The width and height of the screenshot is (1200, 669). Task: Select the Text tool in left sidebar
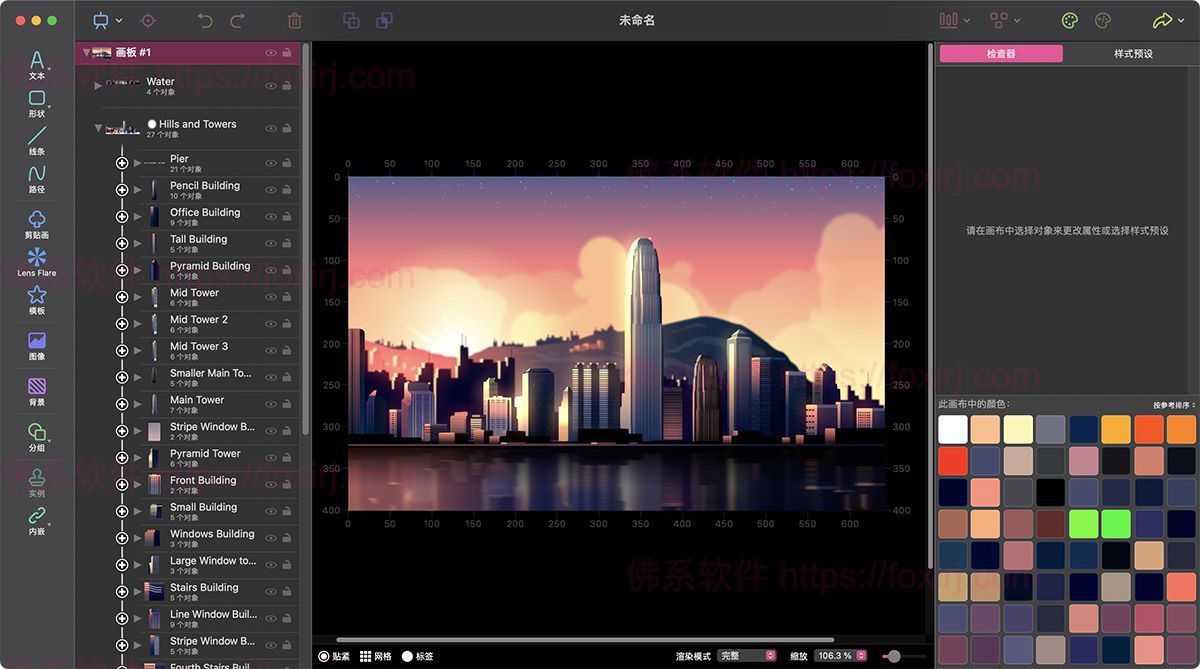37,63
